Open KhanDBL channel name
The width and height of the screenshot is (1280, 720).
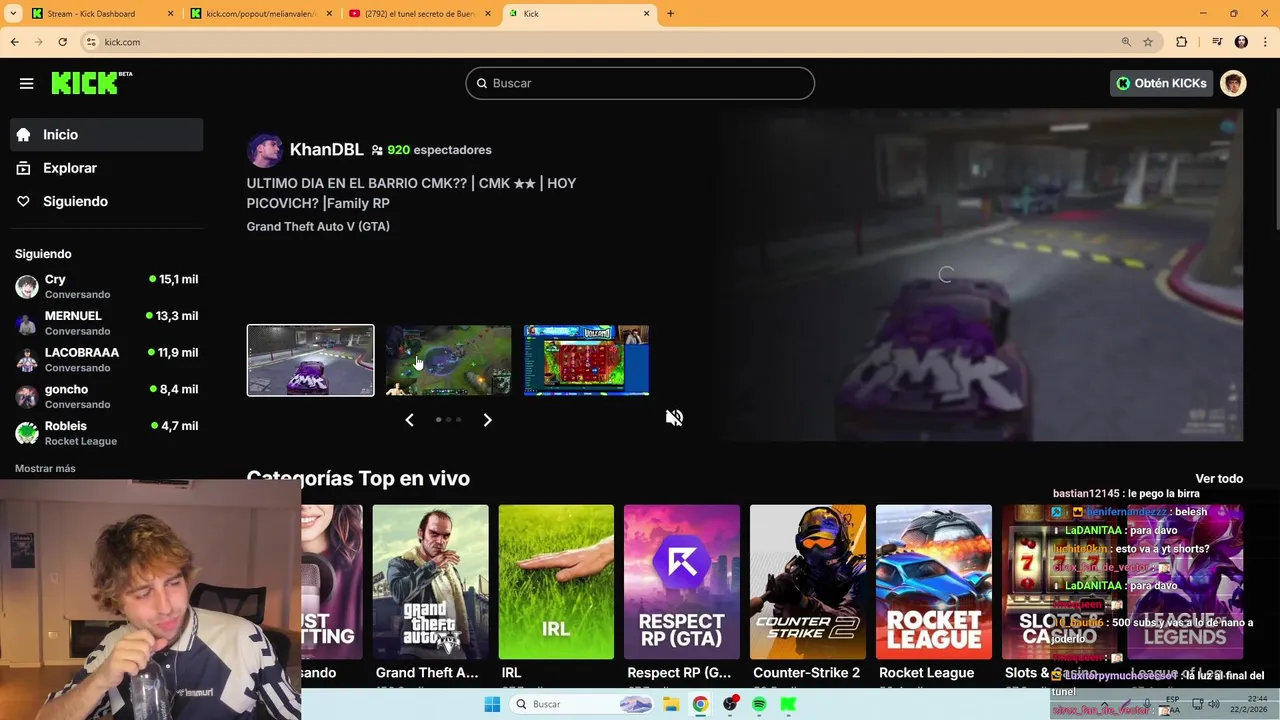(326, 150)
